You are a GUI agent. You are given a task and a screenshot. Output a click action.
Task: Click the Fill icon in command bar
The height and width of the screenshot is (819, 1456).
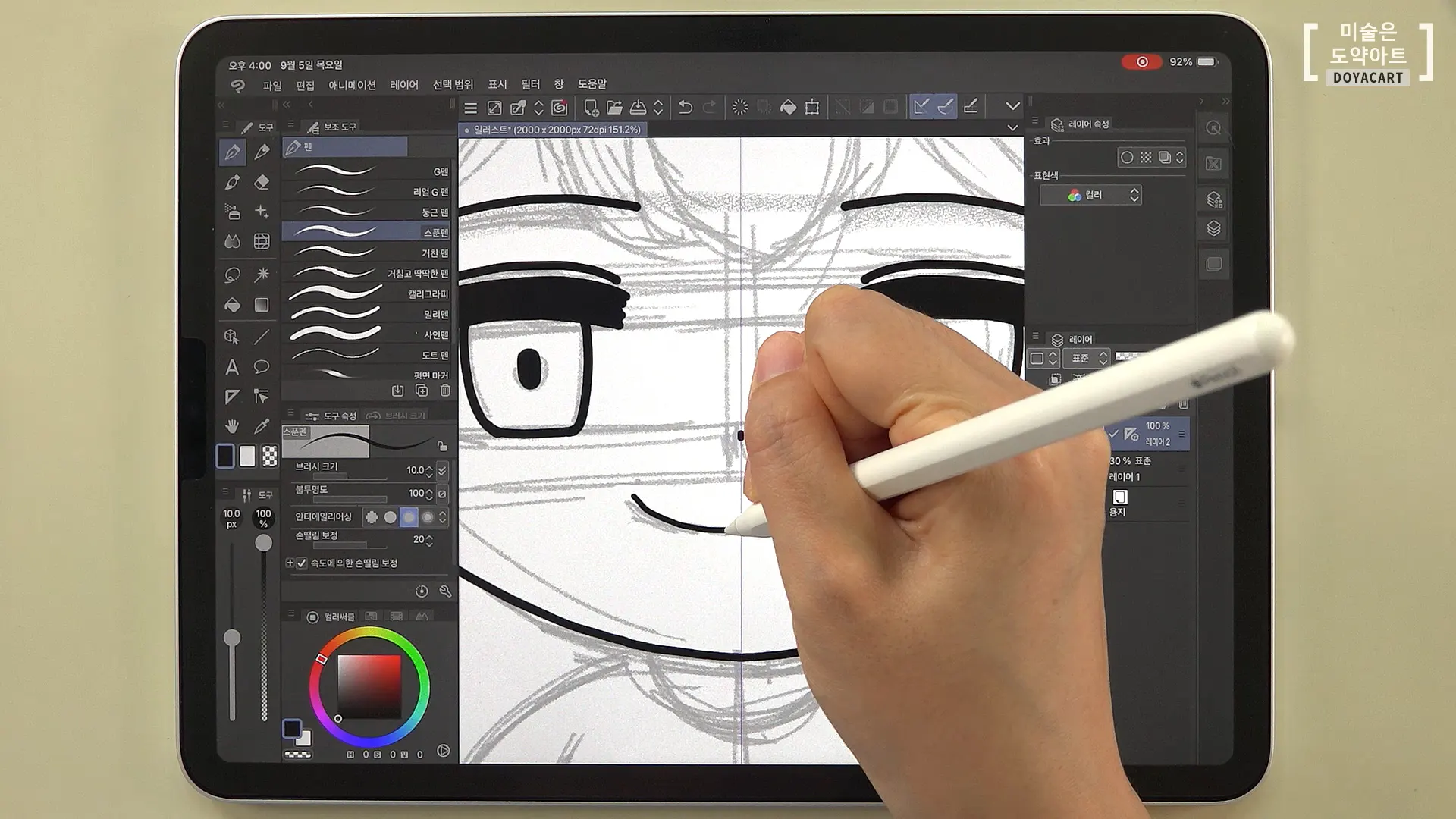click(x=788, y=107)
